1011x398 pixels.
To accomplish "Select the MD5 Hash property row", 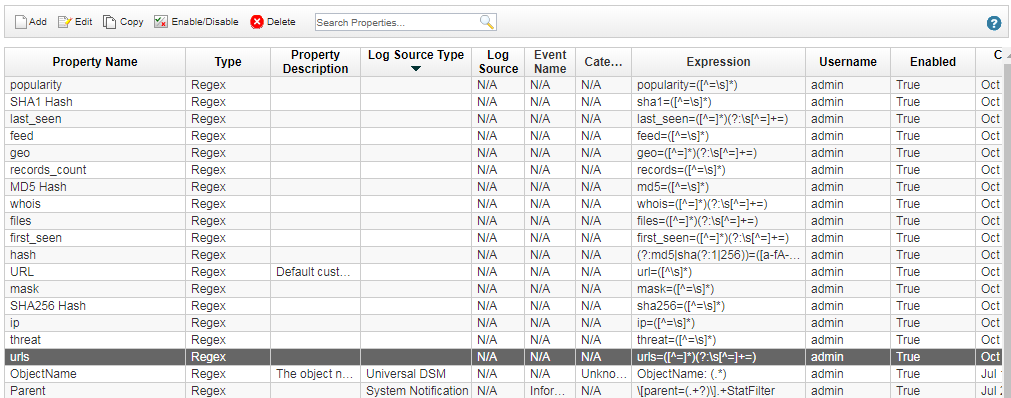I will [503, 187].
